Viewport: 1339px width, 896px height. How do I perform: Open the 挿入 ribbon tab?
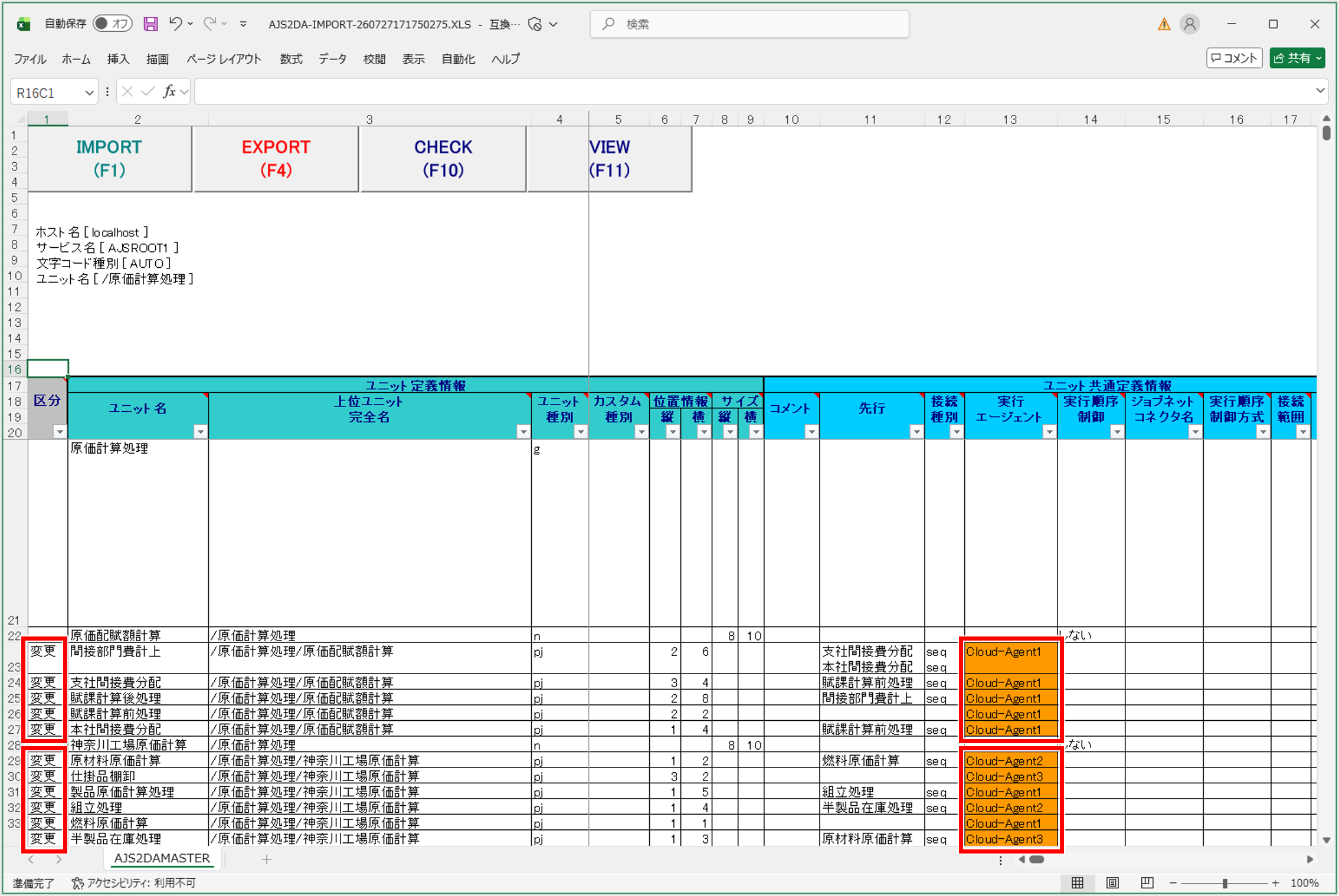[118, 59]
